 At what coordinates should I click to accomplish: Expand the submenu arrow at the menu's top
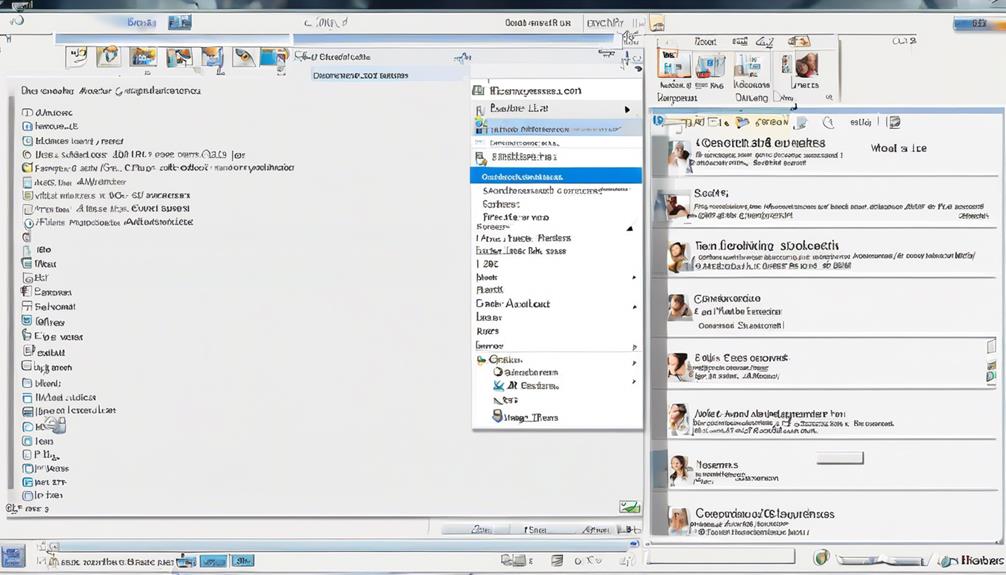tap(627, 109)
